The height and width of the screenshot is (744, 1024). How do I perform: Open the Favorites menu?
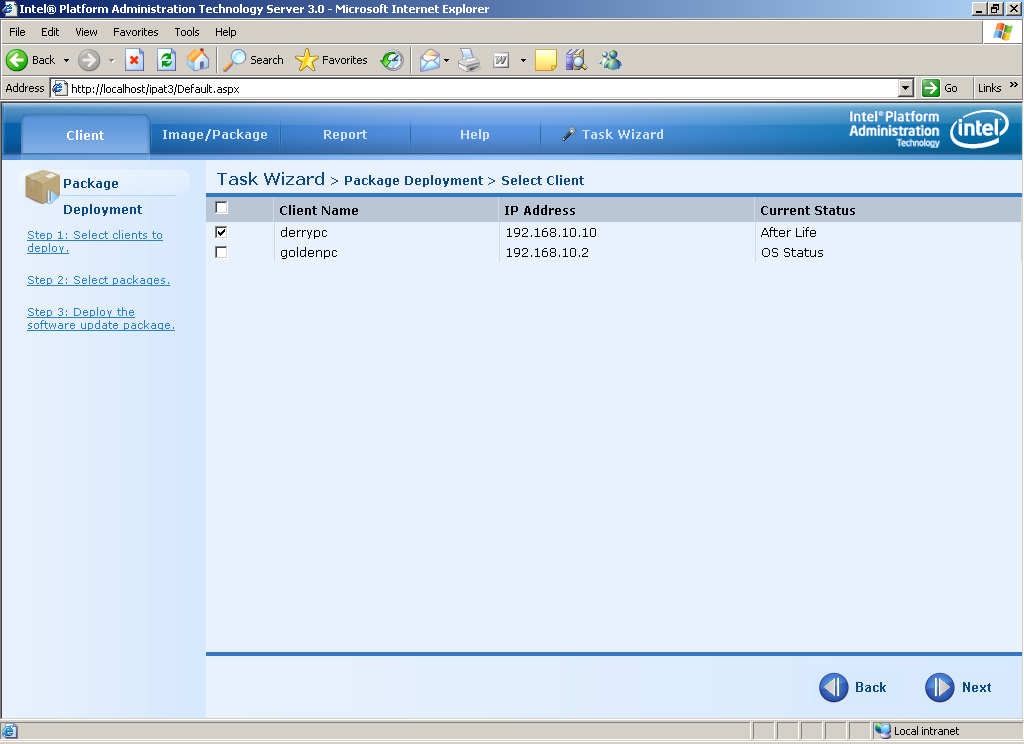[136, 32]
